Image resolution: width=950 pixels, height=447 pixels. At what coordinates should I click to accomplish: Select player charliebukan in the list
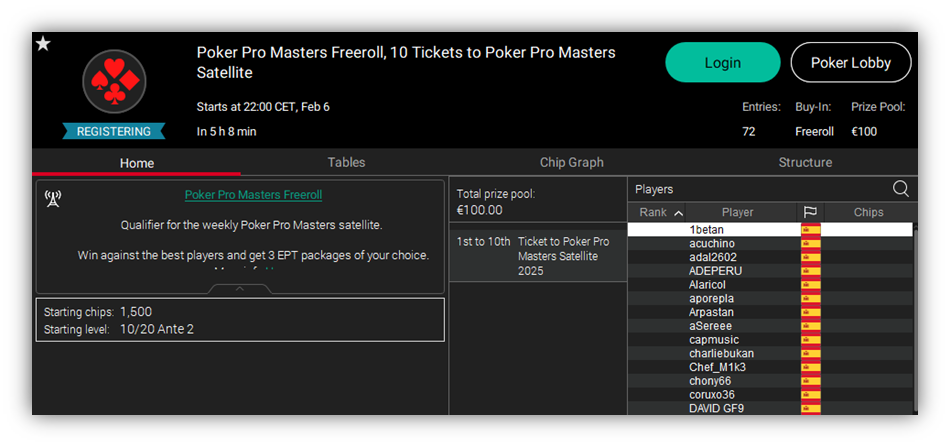769,353
